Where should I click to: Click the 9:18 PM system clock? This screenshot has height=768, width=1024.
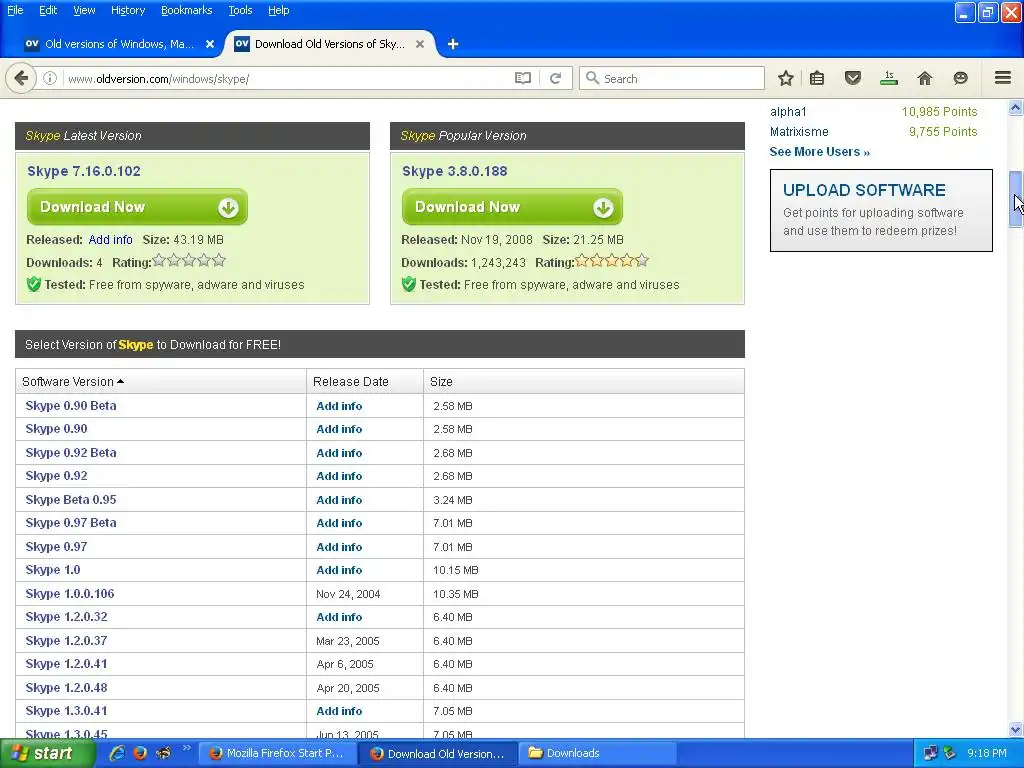pos(987,753)
